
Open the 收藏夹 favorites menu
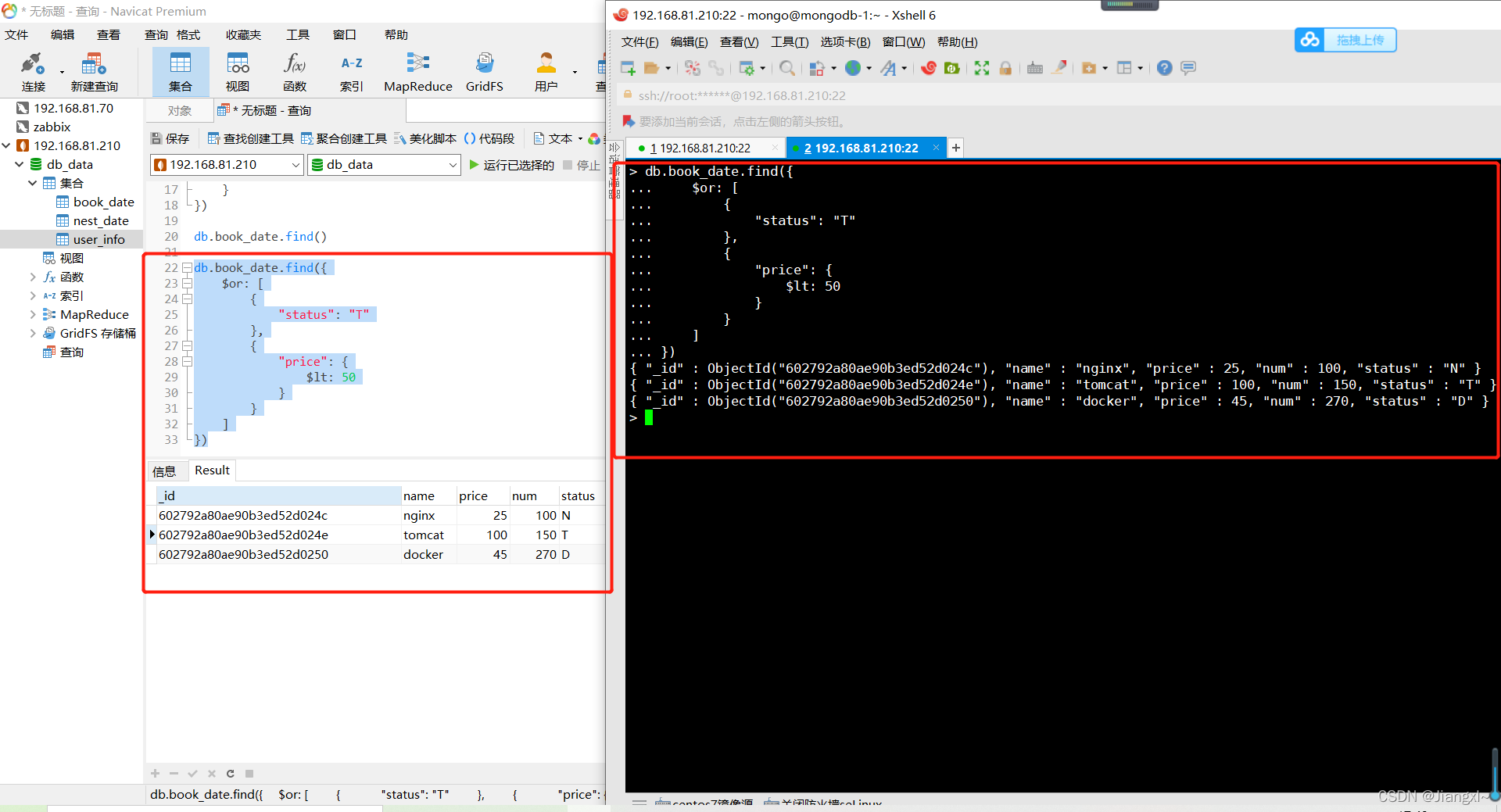click(243, 34)
